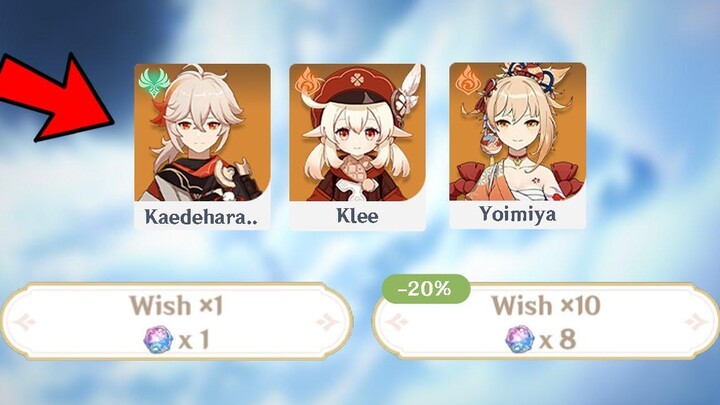Click the "Kaedehara.." name label
This screenshot has width=720, height=405.
coord(201,217)
